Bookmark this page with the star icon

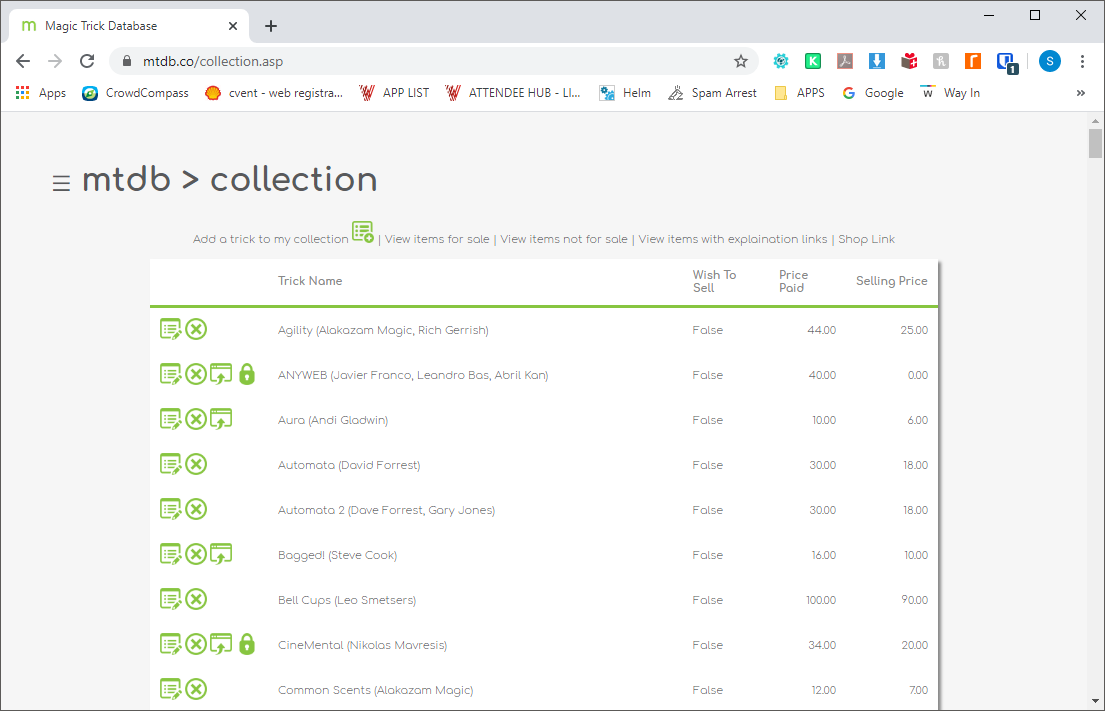pos(741,61)
